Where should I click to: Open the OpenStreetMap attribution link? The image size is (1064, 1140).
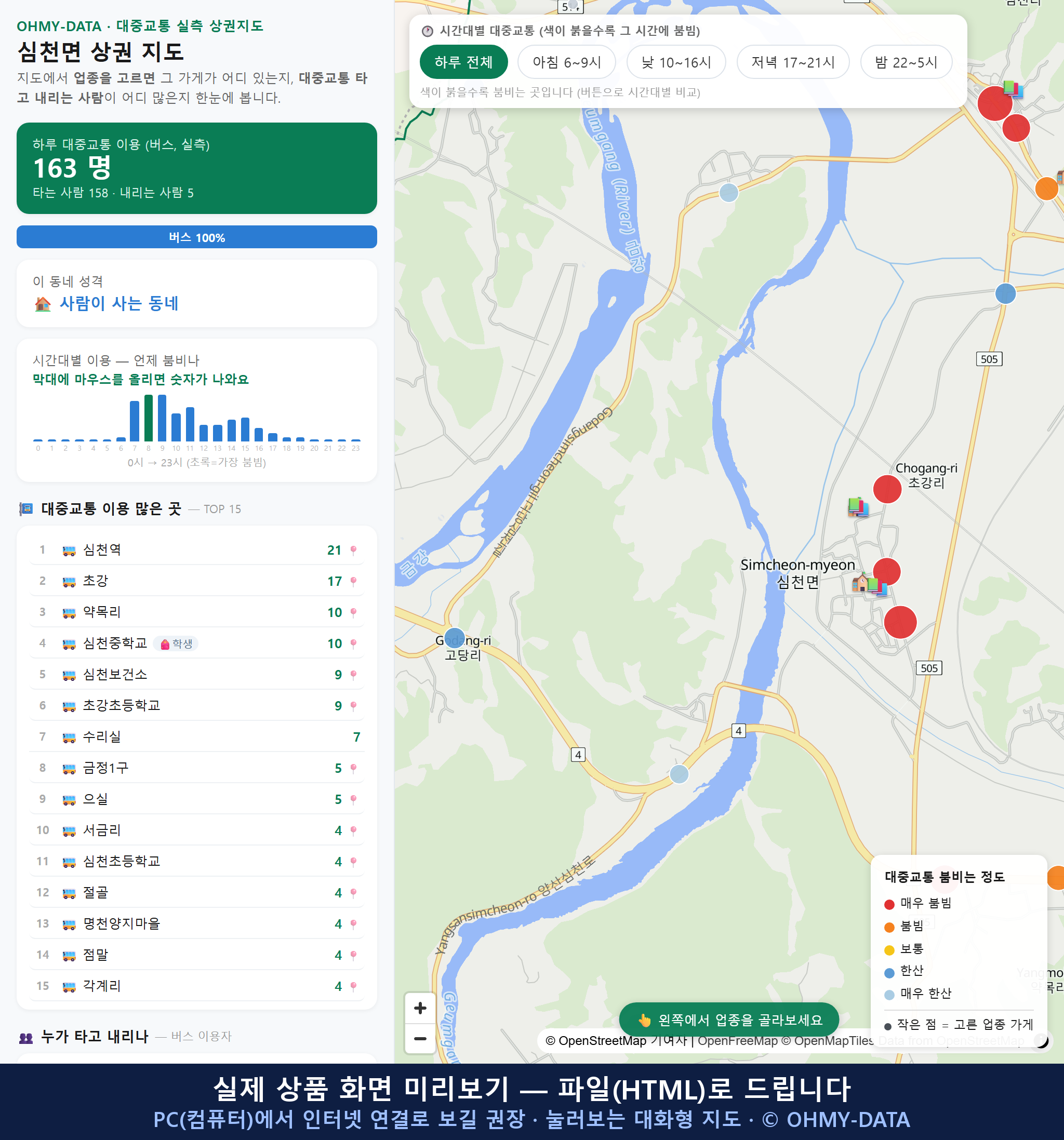tap(616, 1041)
